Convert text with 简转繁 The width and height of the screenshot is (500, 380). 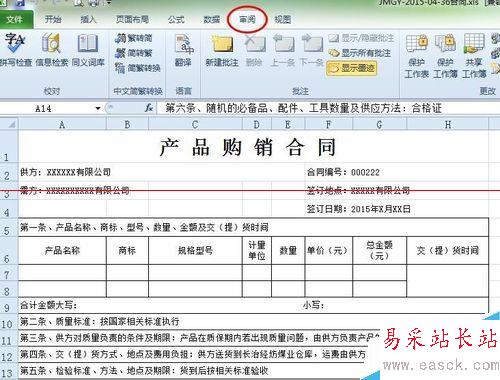134,53
